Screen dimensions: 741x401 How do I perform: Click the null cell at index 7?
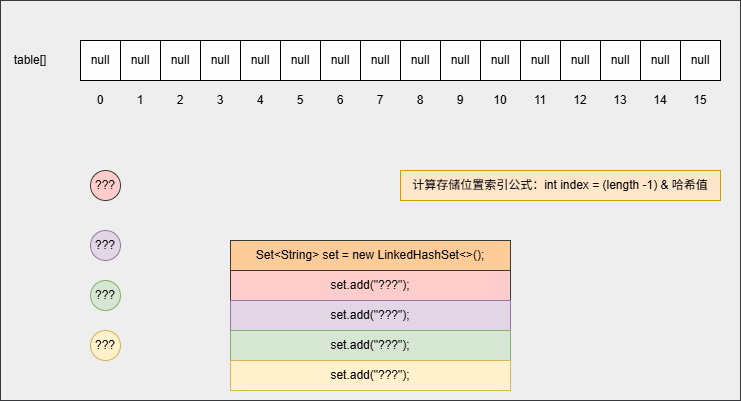point(380,60)
